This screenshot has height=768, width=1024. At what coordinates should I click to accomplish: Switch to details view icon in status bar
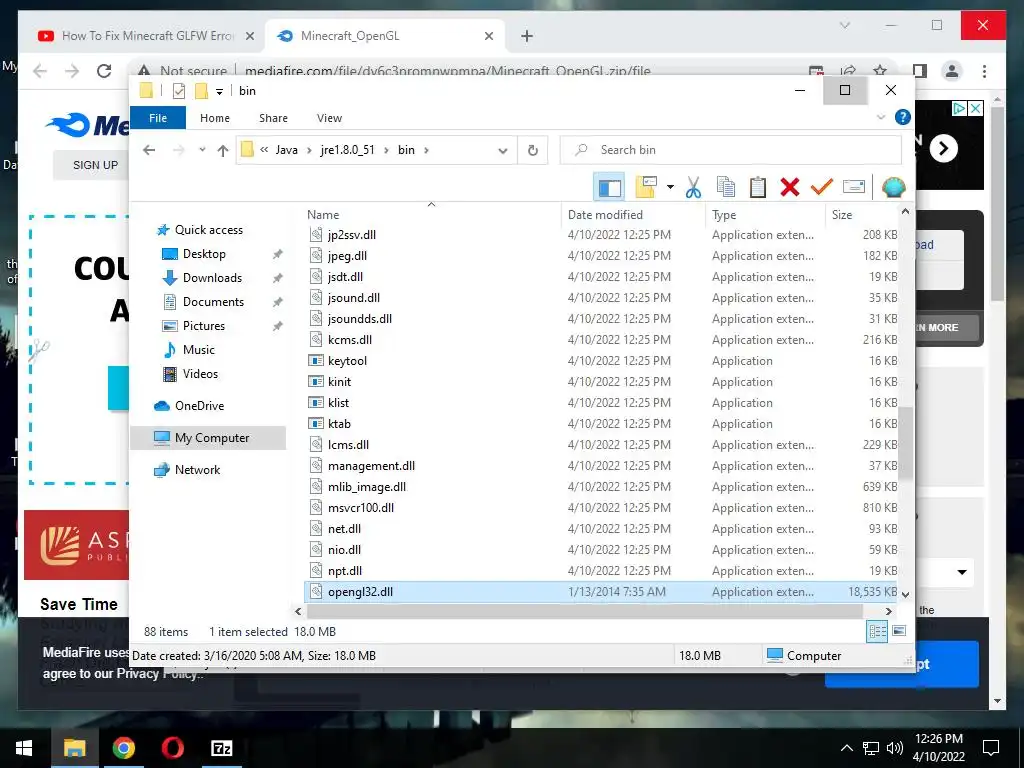click(877, 631)
